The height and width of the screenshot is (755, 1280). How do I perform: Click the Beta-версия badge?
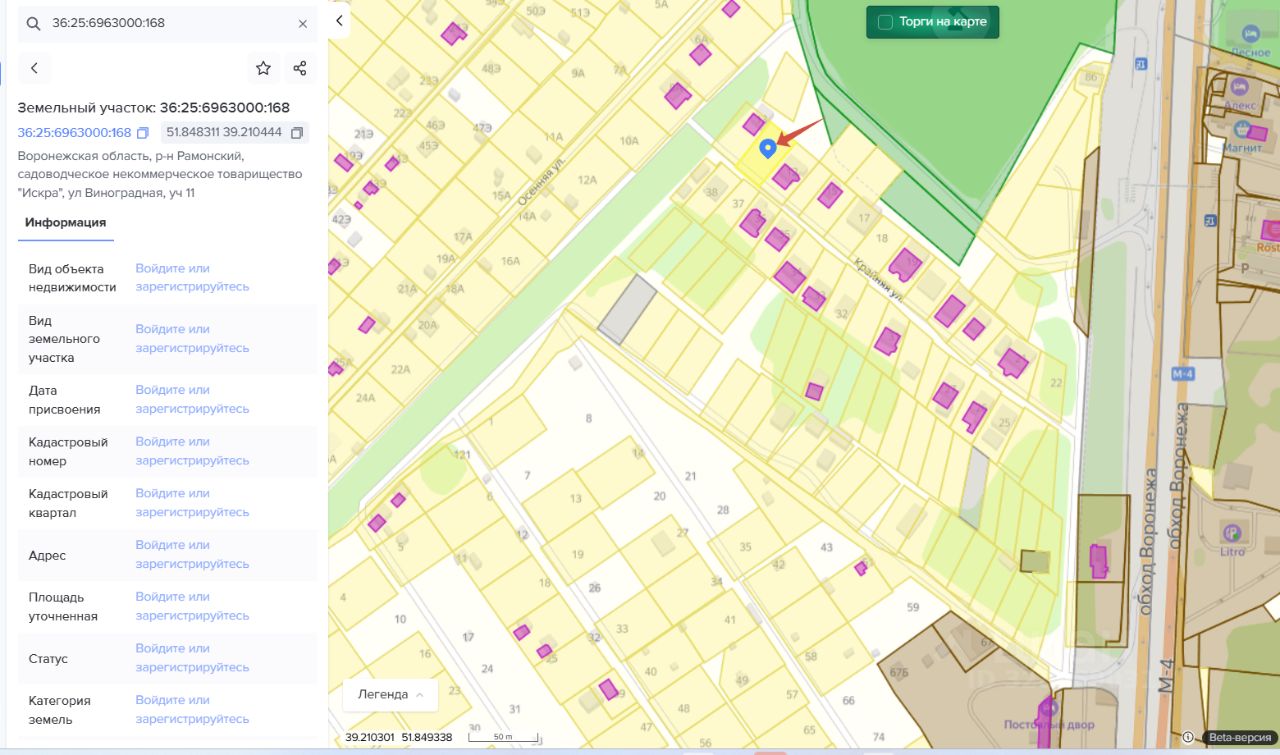point(1240,737)
